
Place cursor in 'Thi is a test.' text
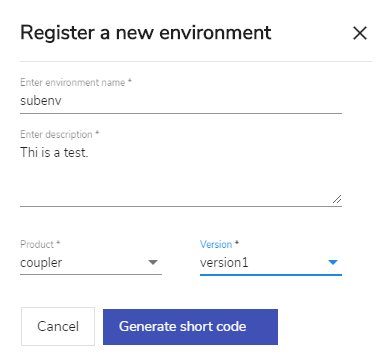point(54,153)
